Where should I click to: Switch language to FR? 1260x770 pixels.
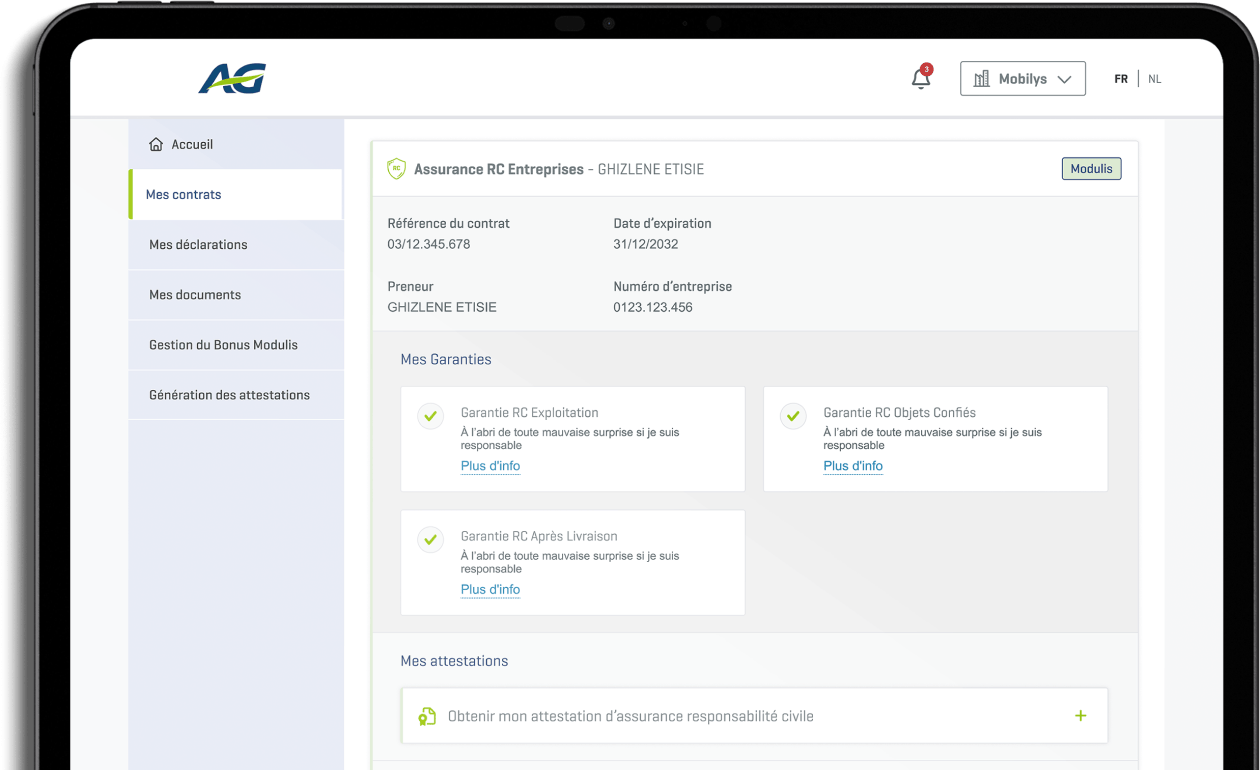[1121, 79]
